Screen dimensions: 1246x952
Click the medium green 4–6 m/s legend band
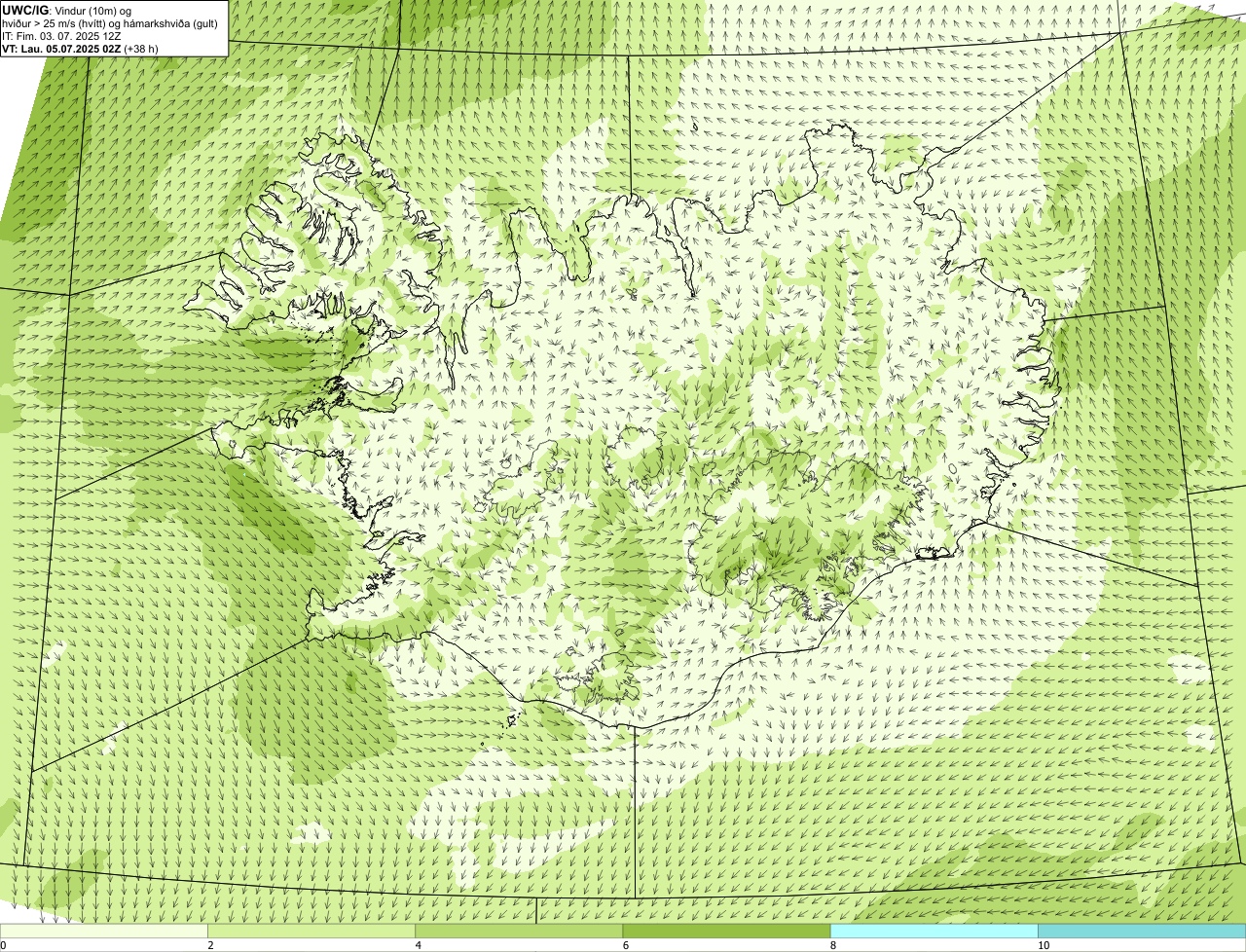[x=519, y=932]
